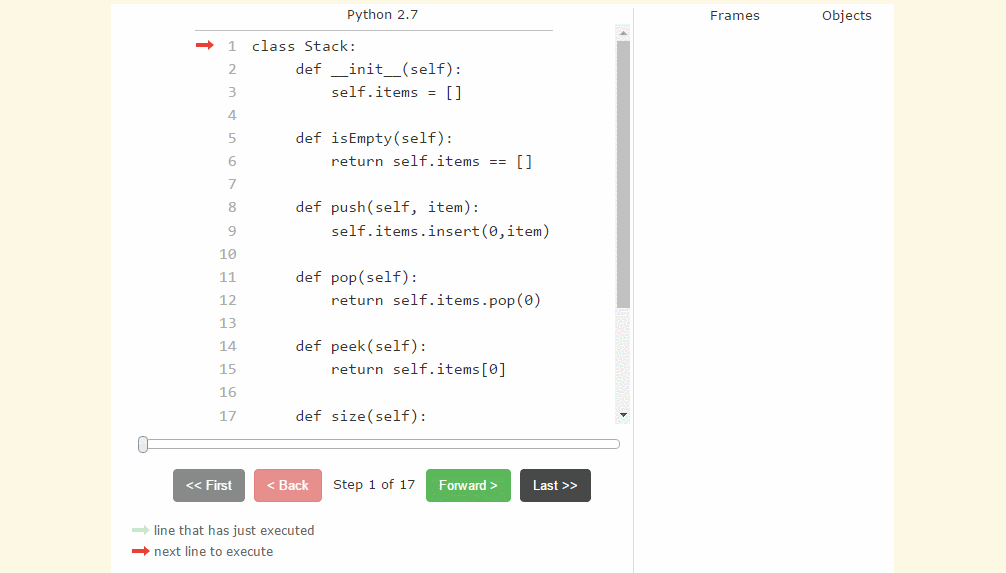Click the execution step slider handle
Viewport: 1006px width, 573px height.
click(x=143, y=444)
